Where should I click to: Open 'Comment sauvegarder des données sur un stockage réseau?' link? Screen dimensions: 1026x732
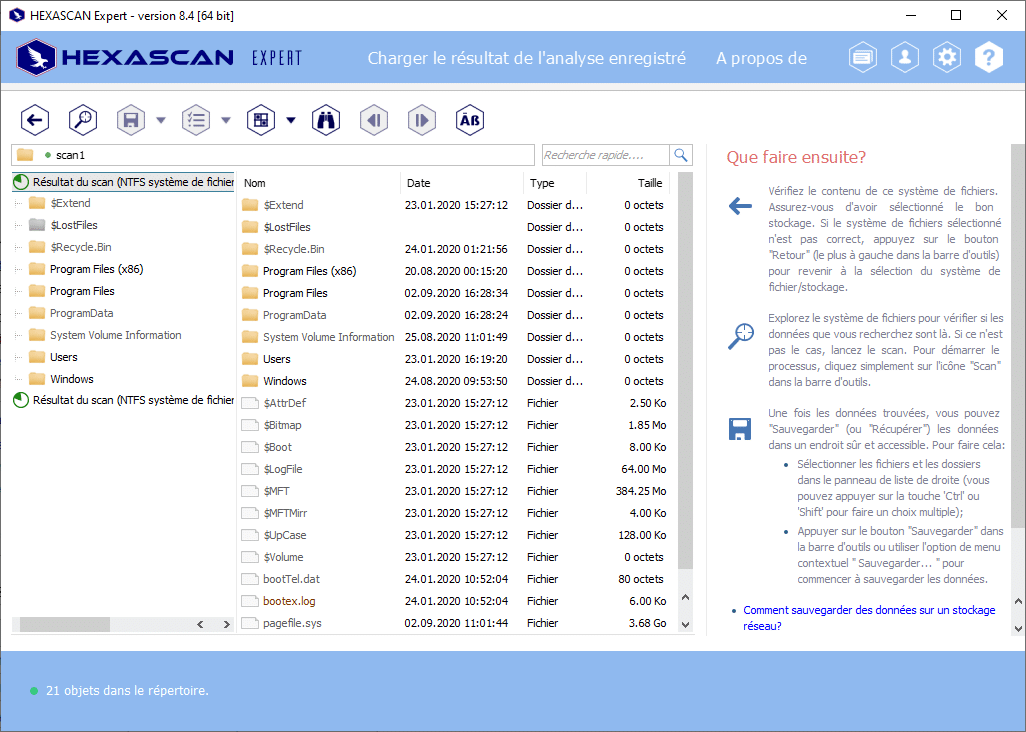pos(869,618)
